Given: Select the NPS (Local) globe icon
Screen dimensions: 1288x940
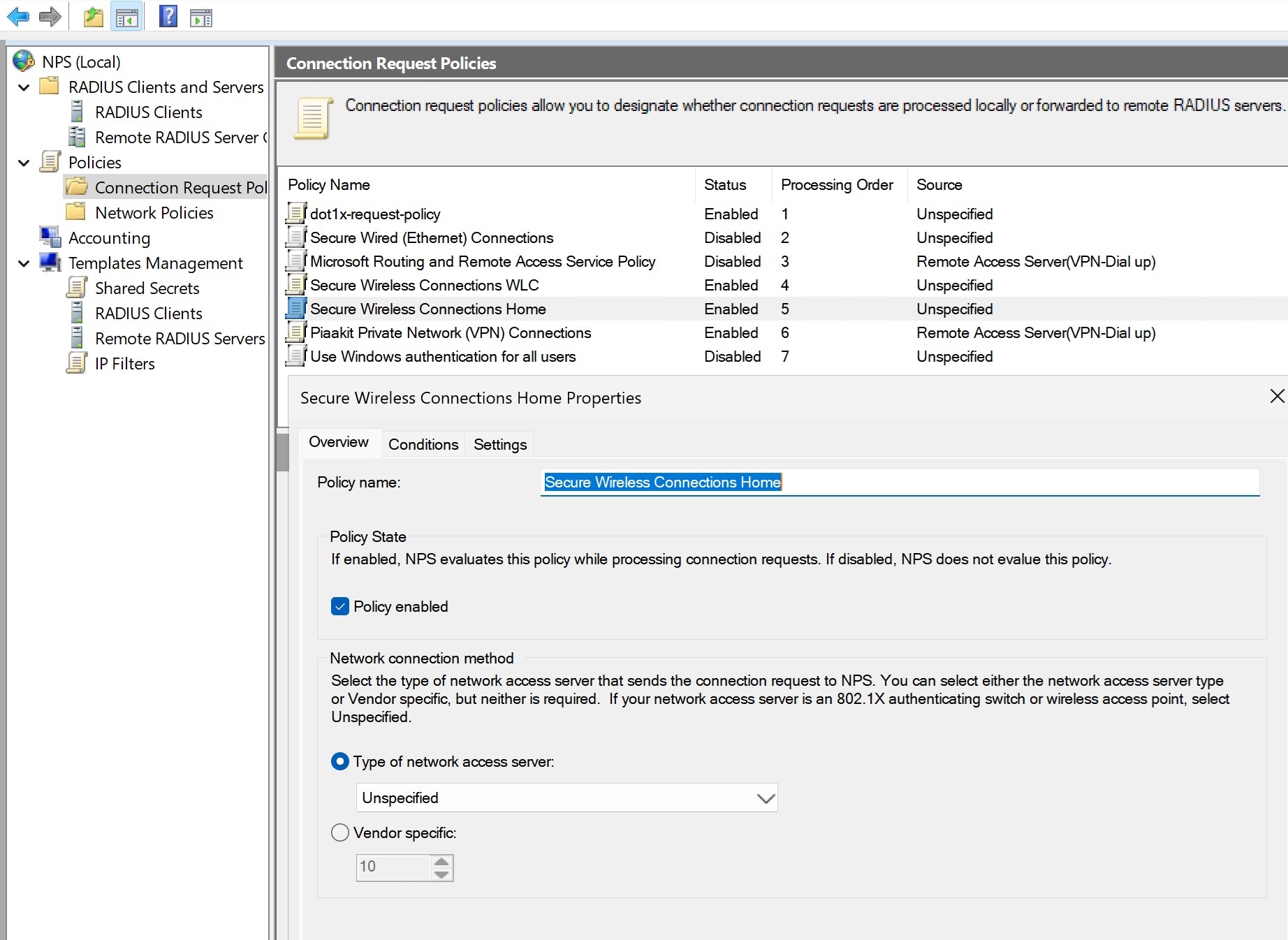Looking at the screenshot, I should point(24,61).
